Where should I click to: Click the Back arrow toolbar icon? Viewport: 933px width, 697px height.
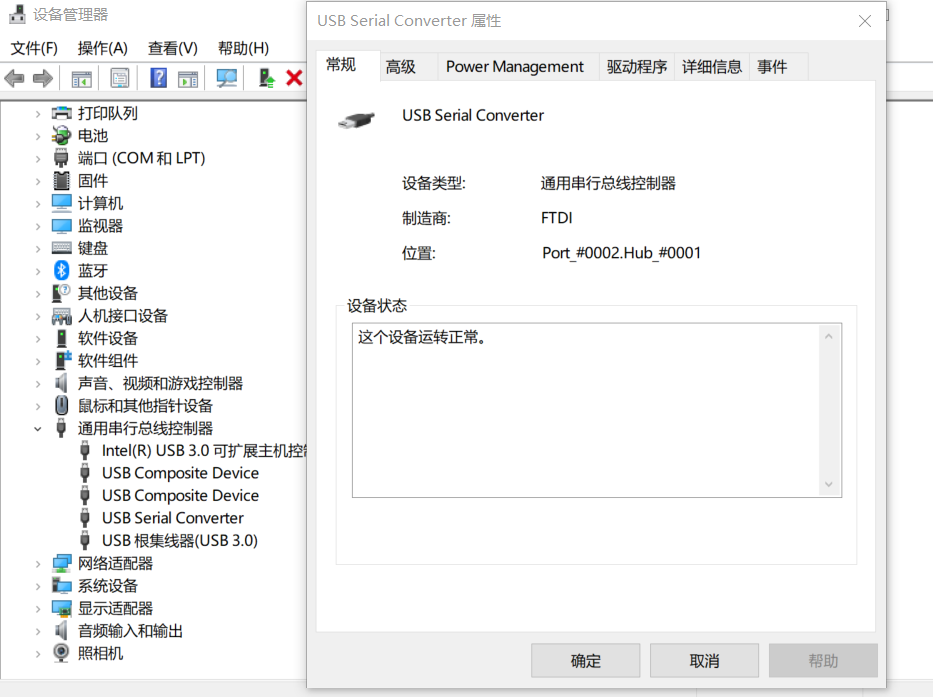tap(14, 78)
